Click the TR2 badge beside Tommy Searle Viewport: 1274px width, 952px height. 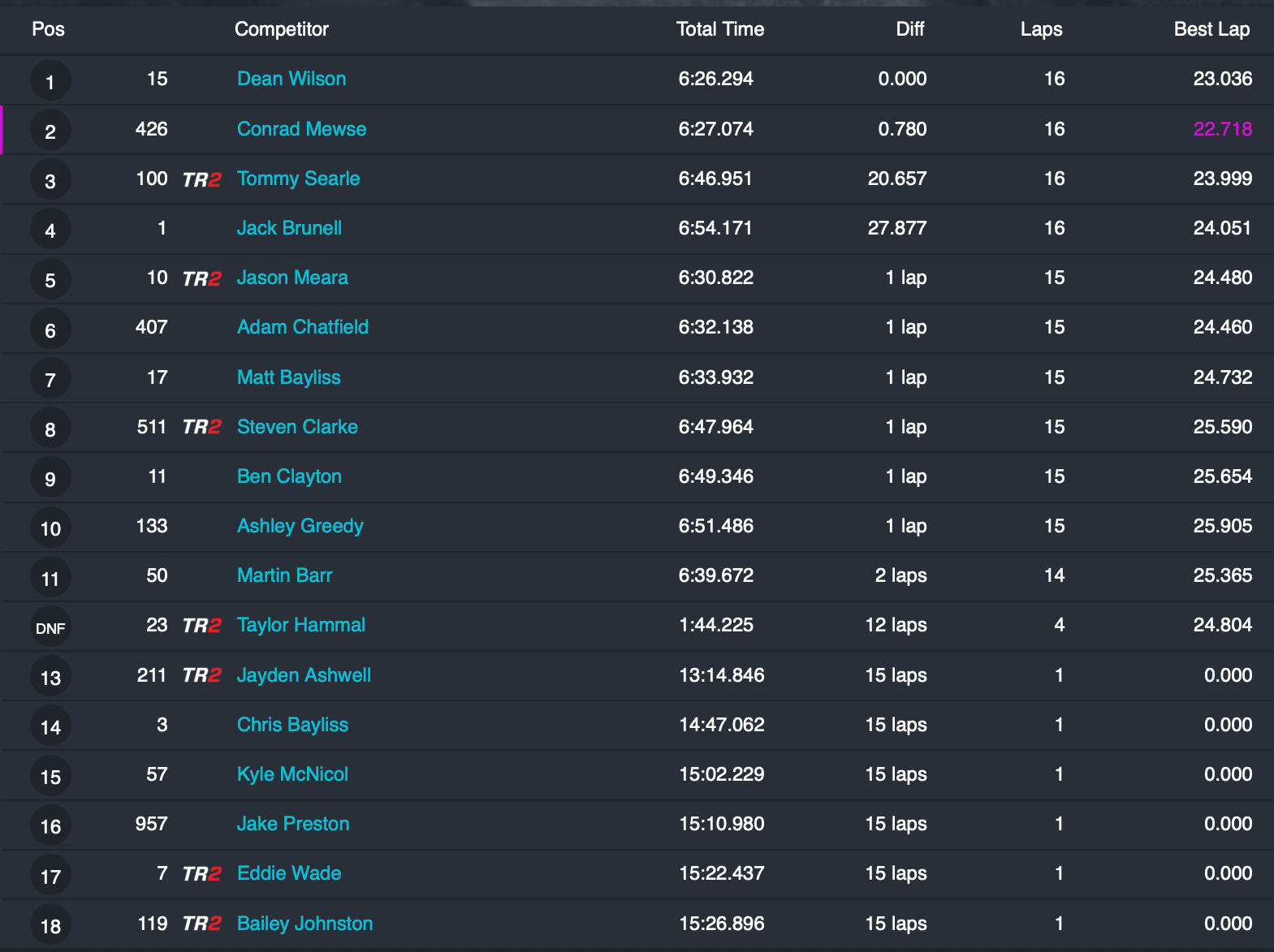click(x=201, y=179)
